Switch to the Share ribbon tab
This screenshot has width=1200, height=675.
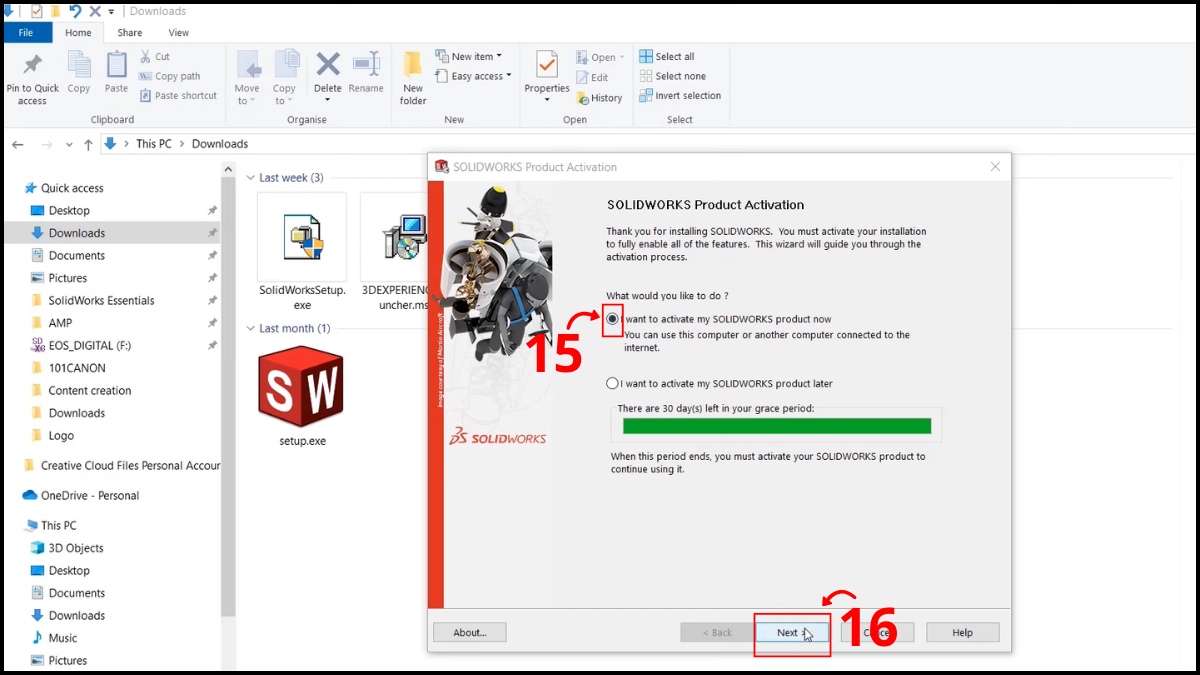pyautogui.click(x=130, y=33)
